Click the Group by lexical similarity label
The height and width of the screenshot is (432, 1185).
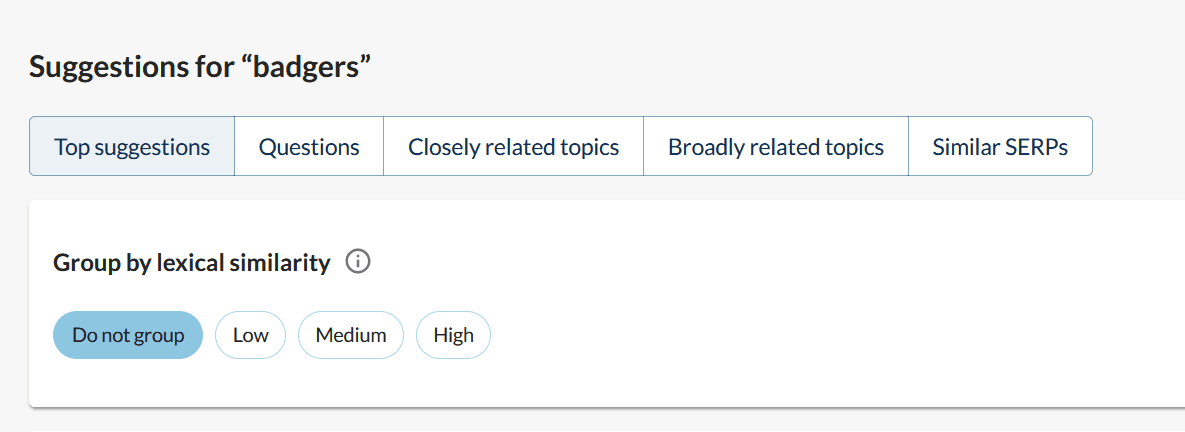point(191,263)
